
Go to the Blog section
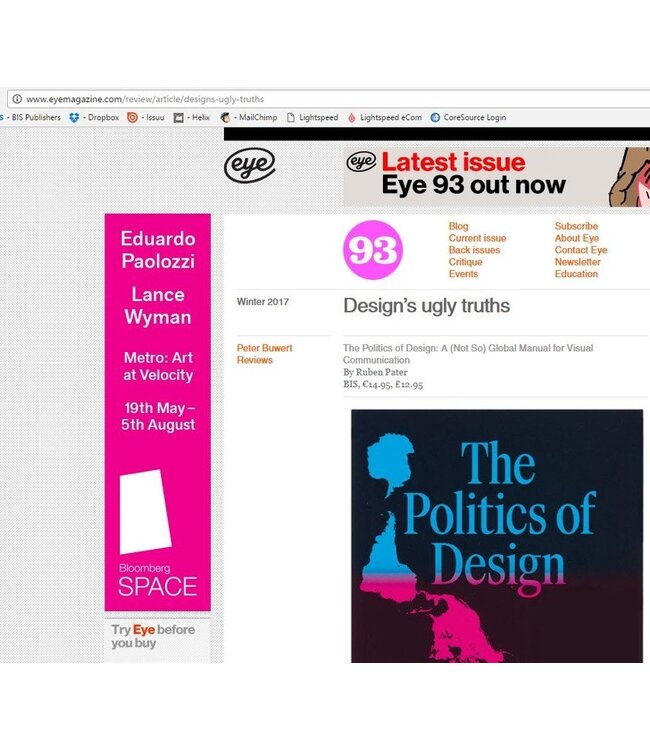[458, 226]
